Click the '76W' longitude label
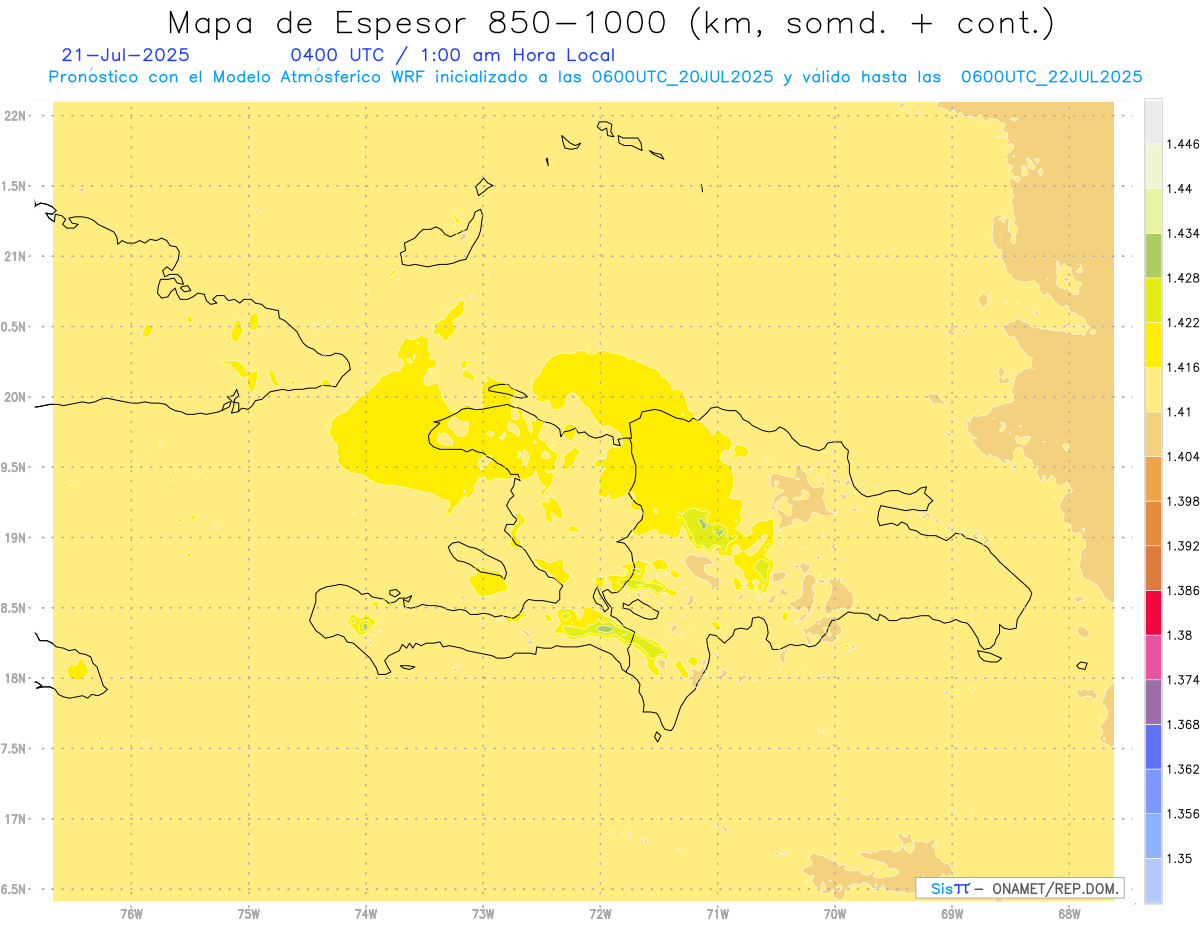 point(131,913)
